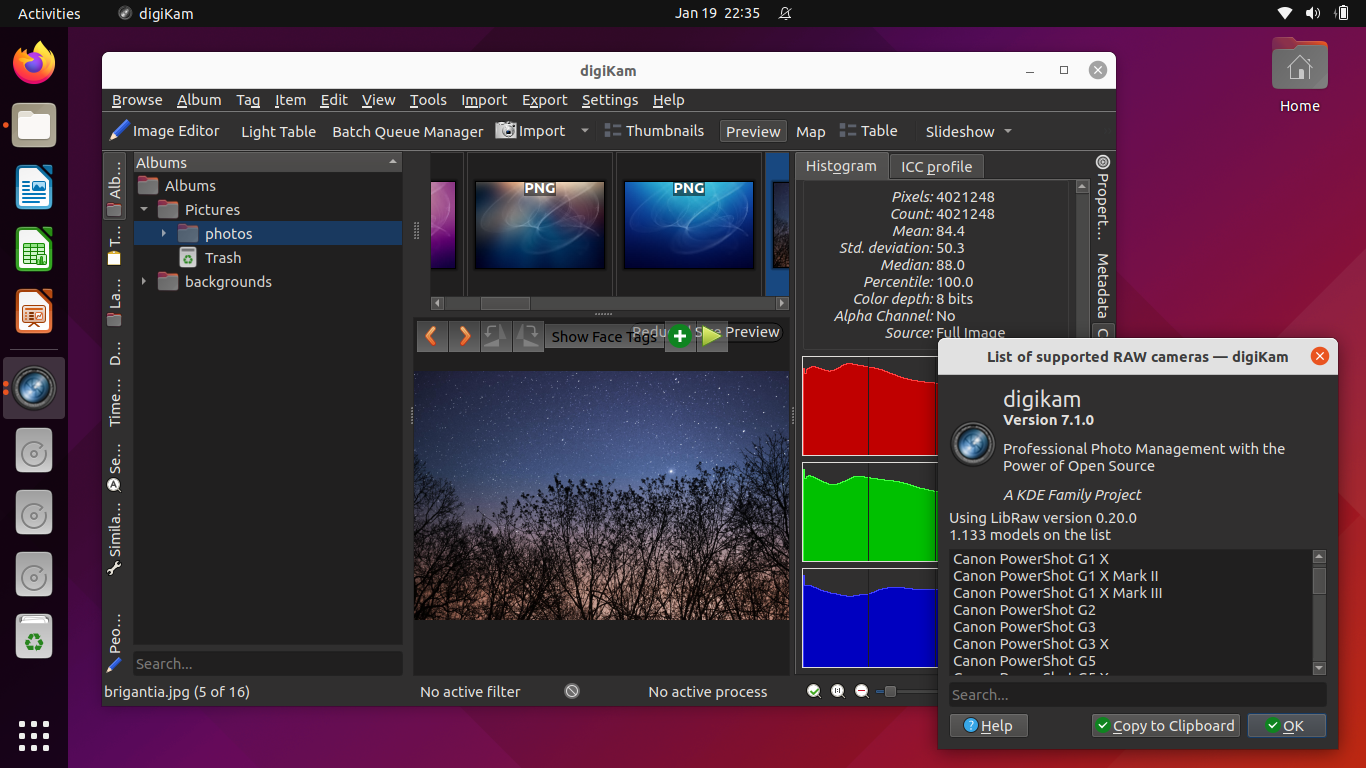Open the Export menu
This screenshot has width=1366, height=768.
[x=545, y=100]
